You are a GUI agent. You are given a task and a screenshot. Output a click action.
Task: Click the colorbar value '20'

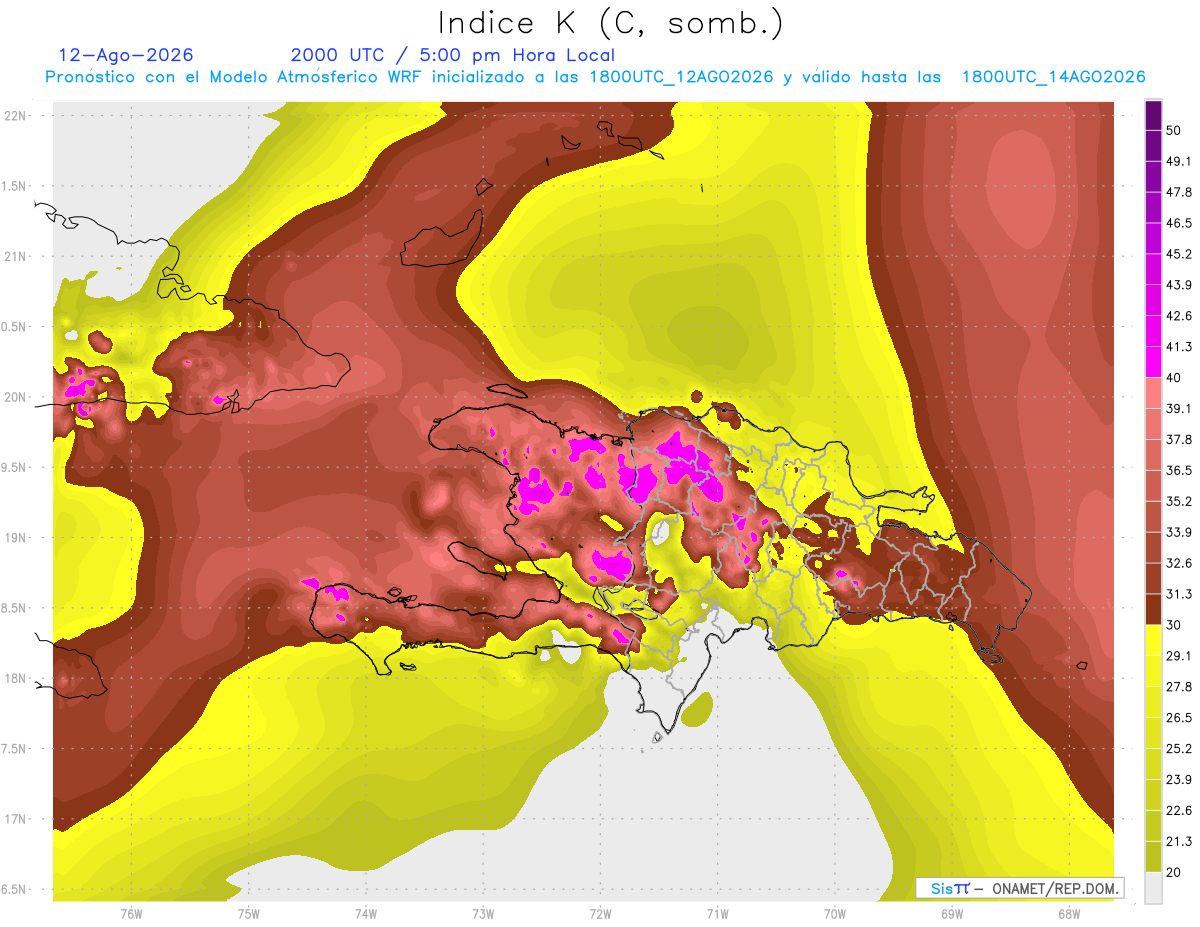[1175, 872]
